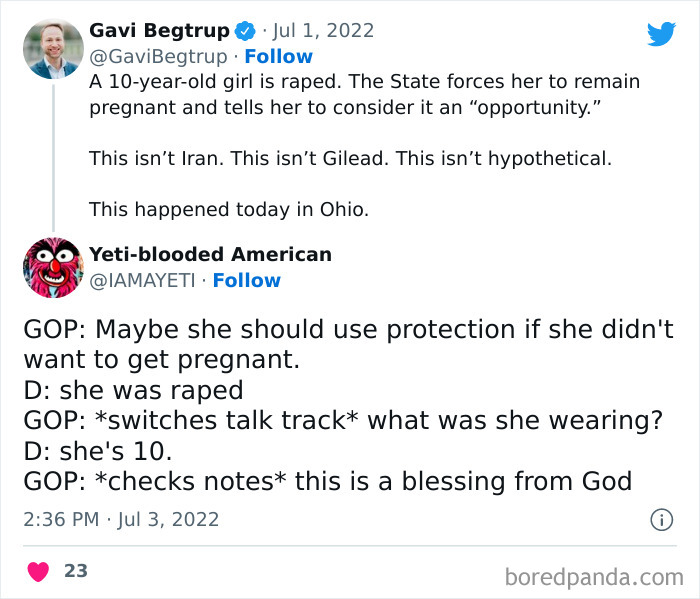Open Gavi Begtrup's profile photo
Screen dimensions: 700x599
click(53, 47)
